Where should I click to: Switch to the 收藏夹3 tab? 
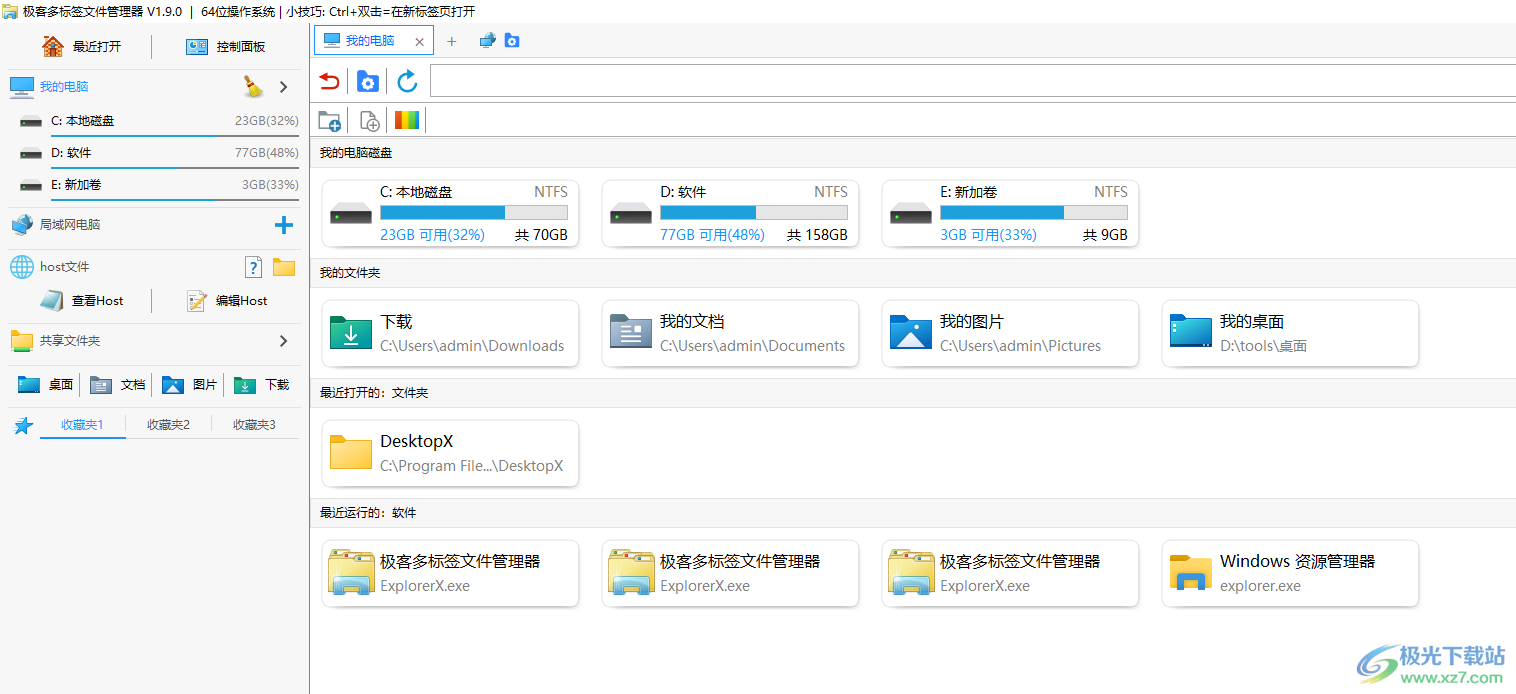pos(254,425)
